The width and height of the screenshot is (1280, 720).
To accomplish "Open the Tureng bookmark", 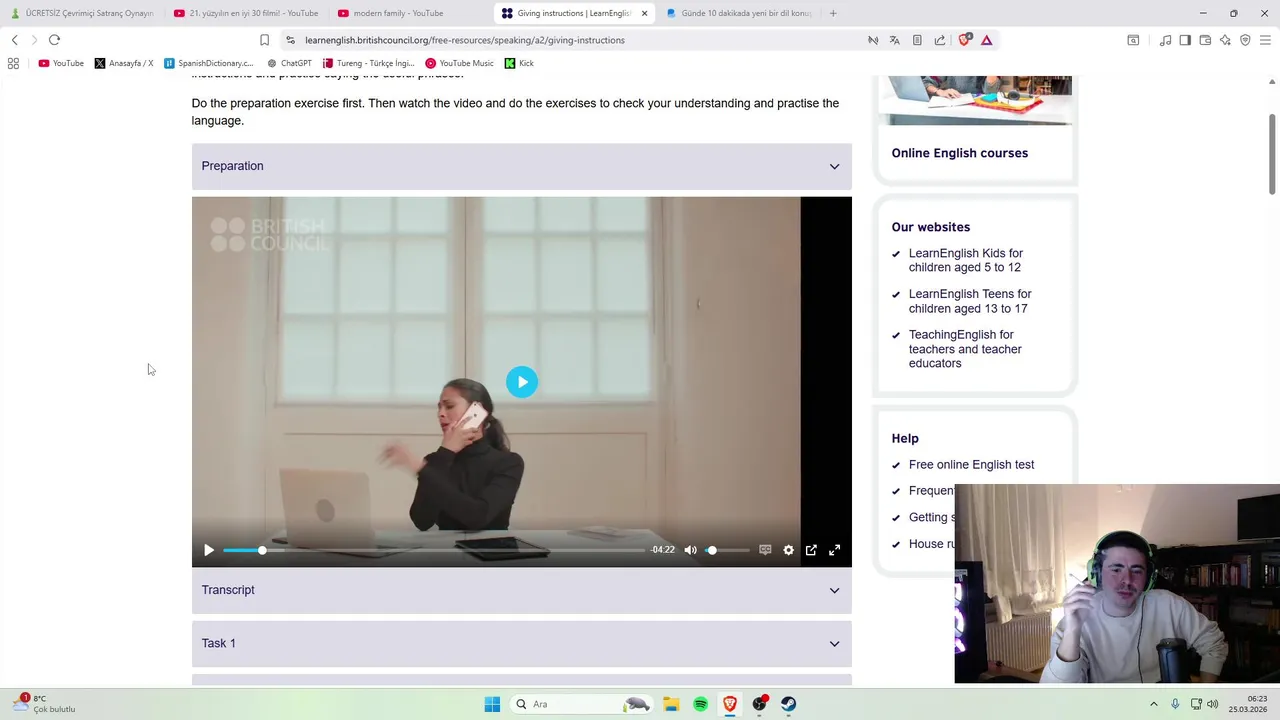I will 368,63.
